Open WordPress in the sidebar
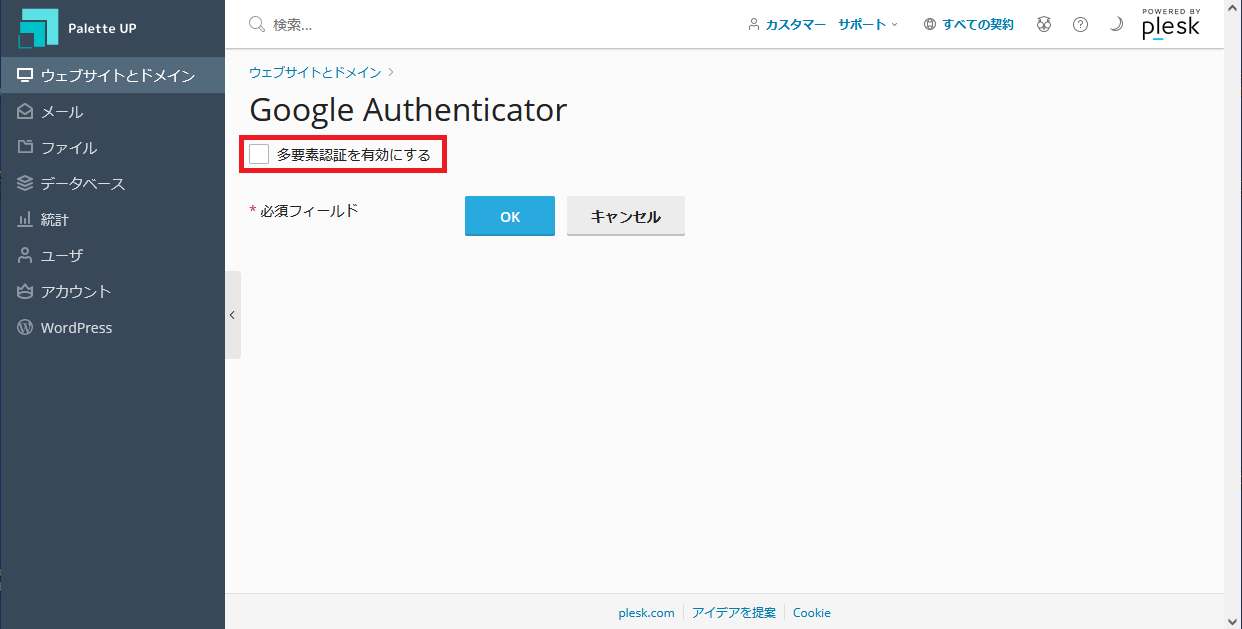 112,328
